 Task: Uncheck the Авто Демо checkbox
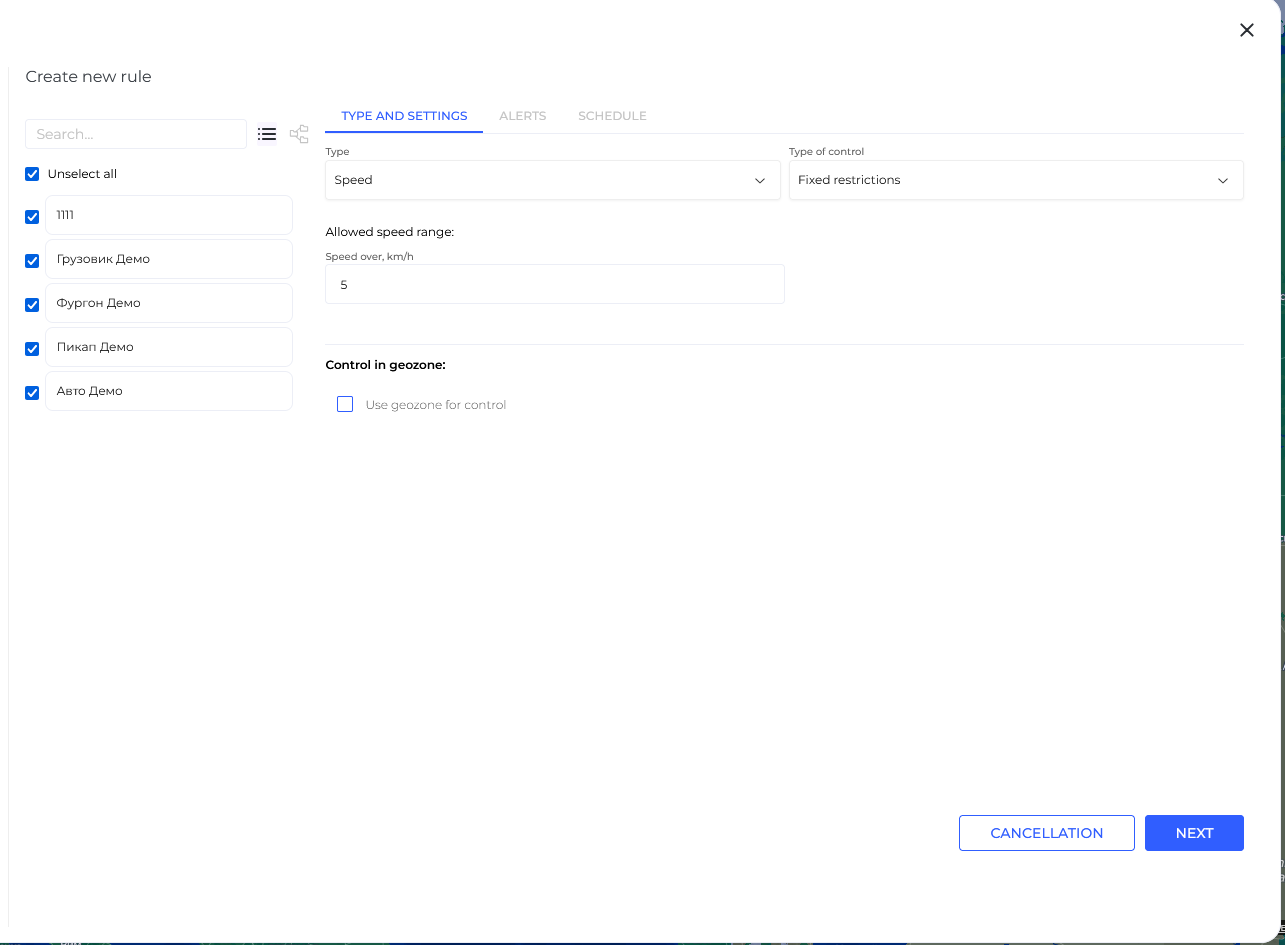(x=32, y=392)
